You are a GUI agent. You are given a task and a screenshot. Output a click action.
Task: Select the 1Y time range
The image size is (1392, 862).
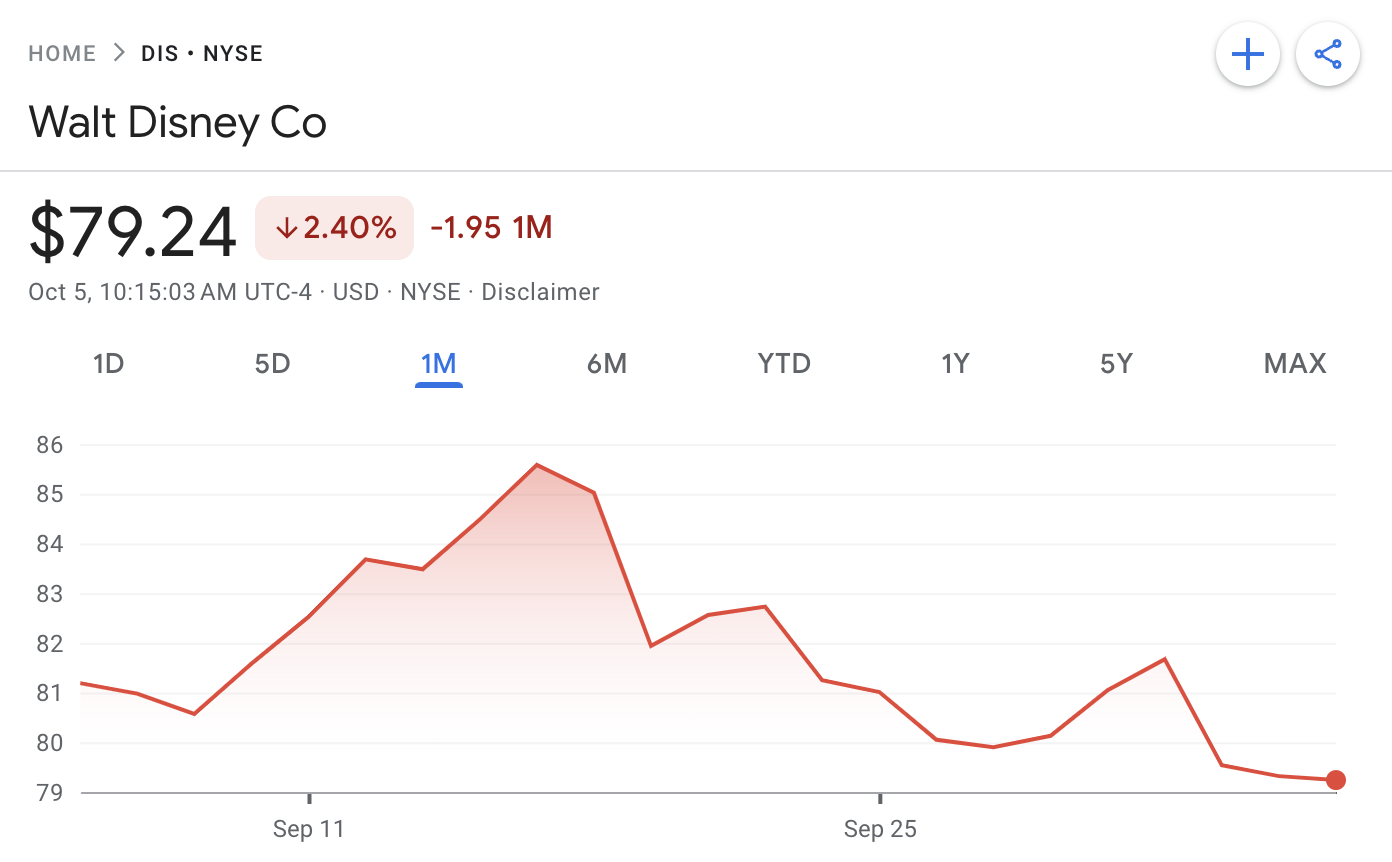click(x=955, y=363)
